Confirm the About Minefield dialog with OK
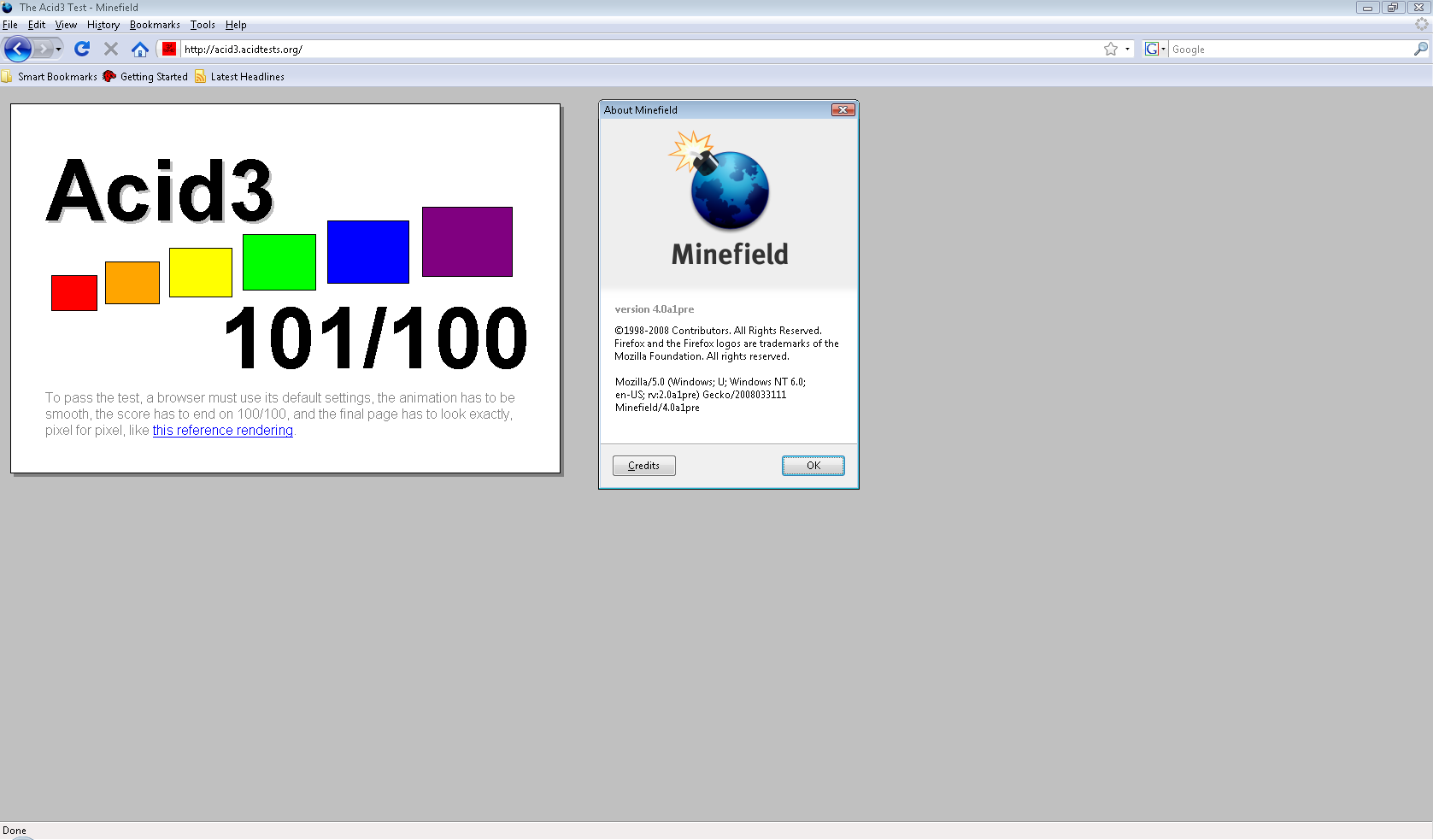The image size is (1433, 840). click(813, 466)
